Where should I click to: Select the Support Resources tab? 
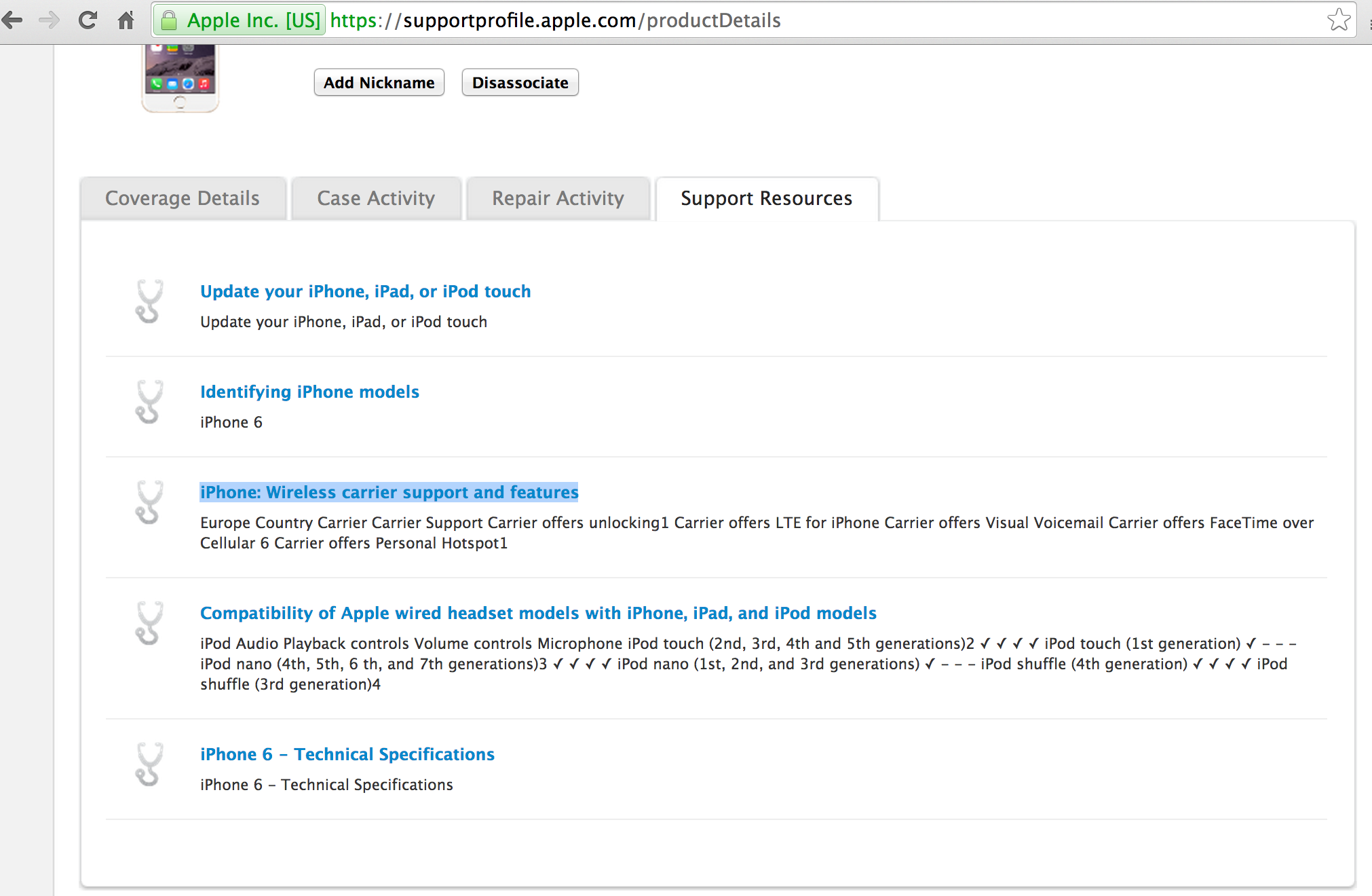point(767,198)
